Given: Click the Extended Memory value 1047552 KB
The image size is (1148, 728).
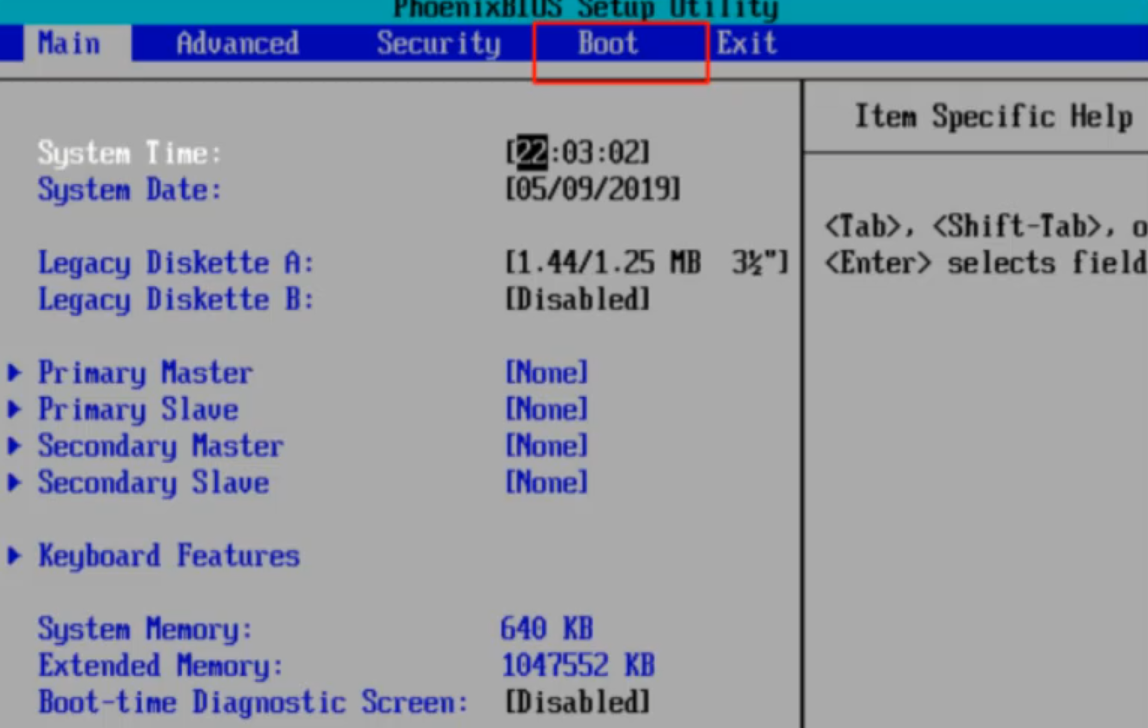Looking at the screenshot, I should 577,666.
